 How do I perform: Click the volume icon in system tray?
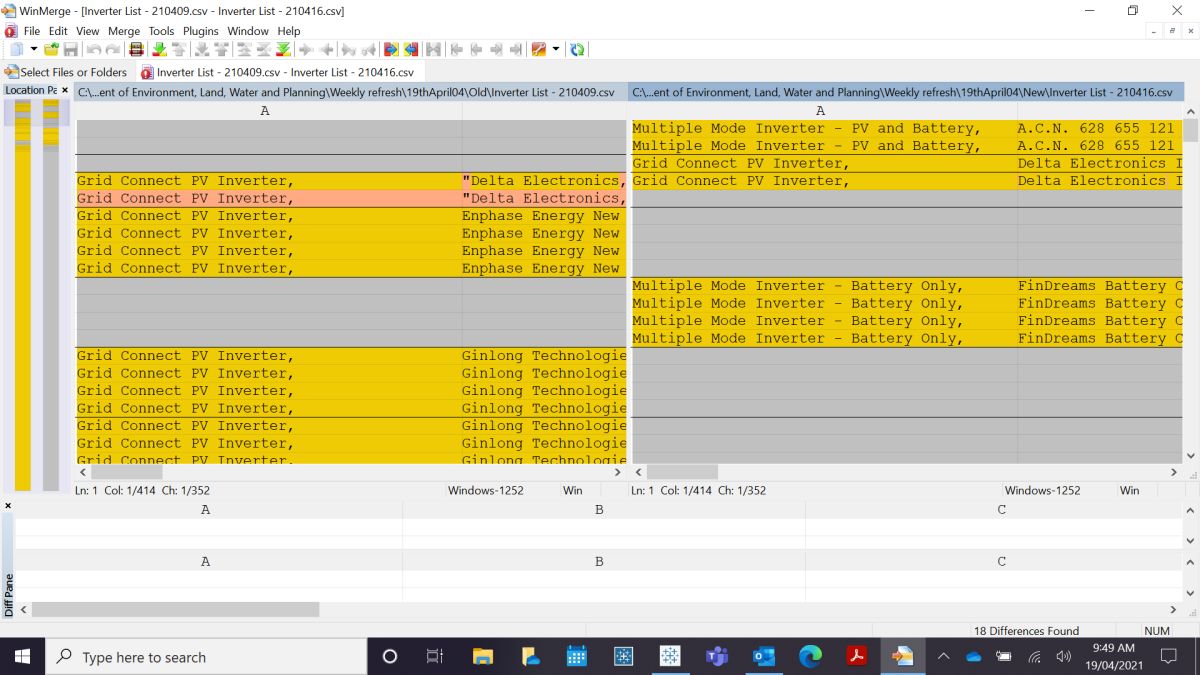(x=1063, y=656)
